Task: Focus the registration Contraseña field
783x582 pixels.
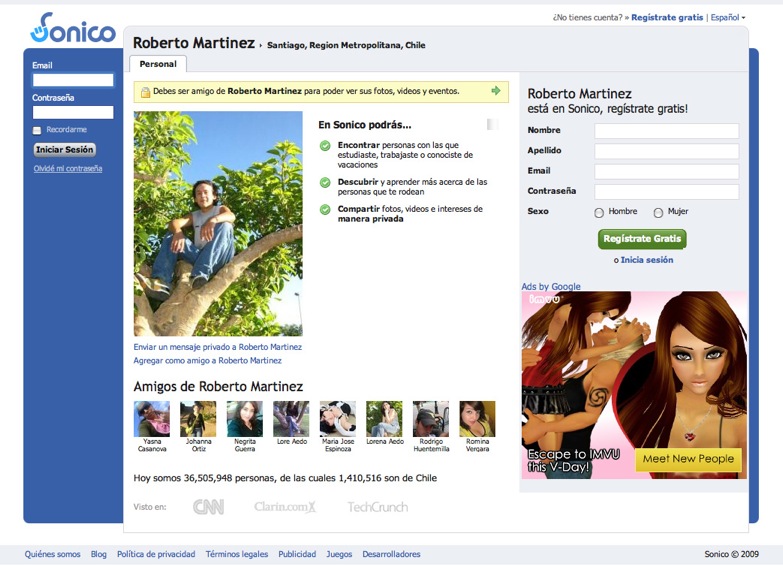Action: 667,192
